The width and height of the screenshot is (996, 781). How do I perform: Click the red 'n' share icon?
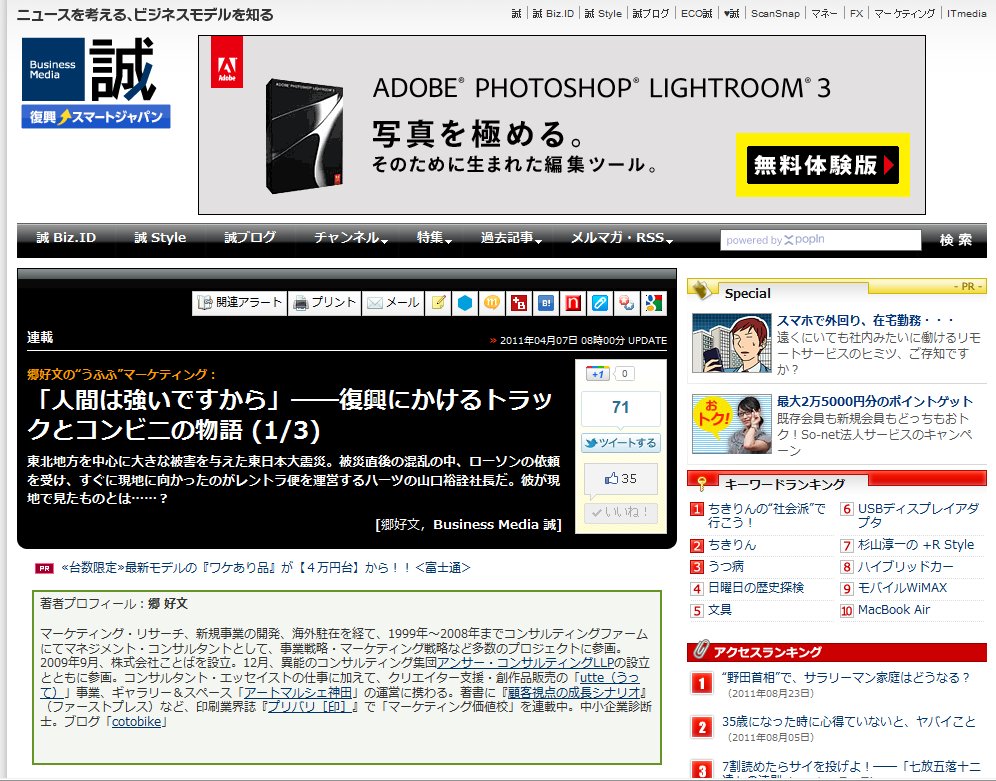point(572,303)
